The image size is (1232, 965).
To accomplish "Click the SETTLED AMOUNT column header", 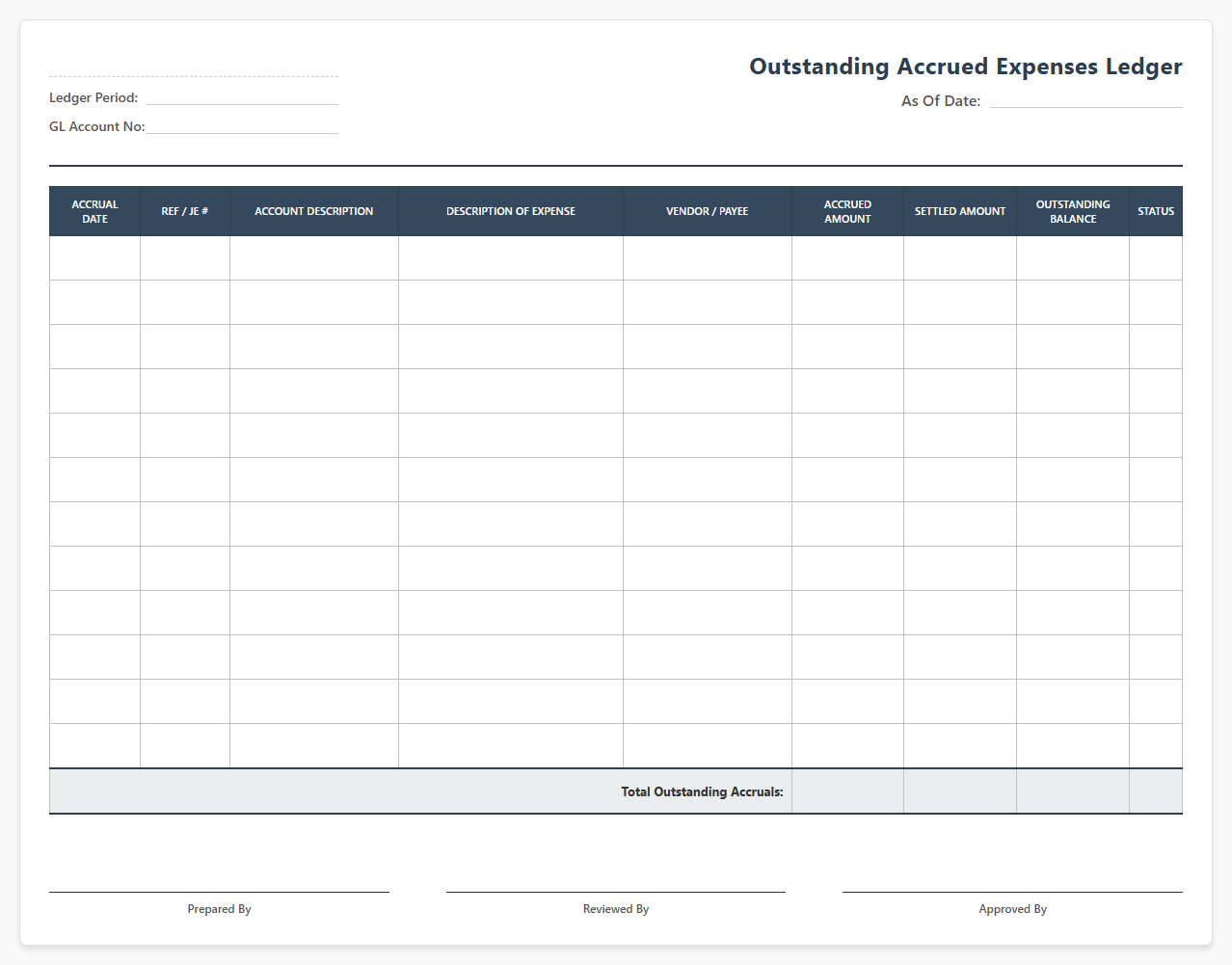I will pyautogui.click(x=960, y=211).
